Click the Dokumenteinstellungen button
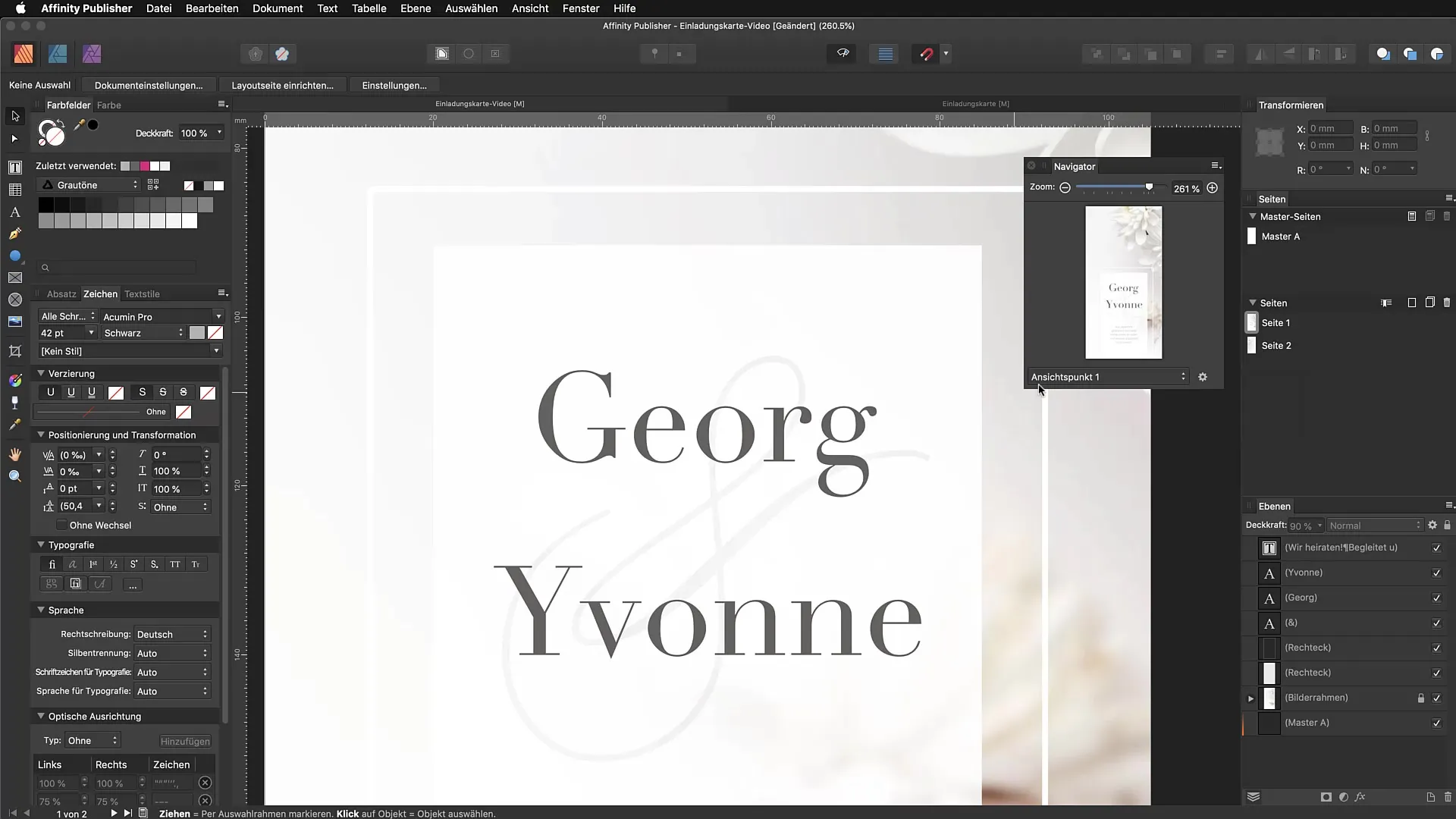 click(149, 85)
